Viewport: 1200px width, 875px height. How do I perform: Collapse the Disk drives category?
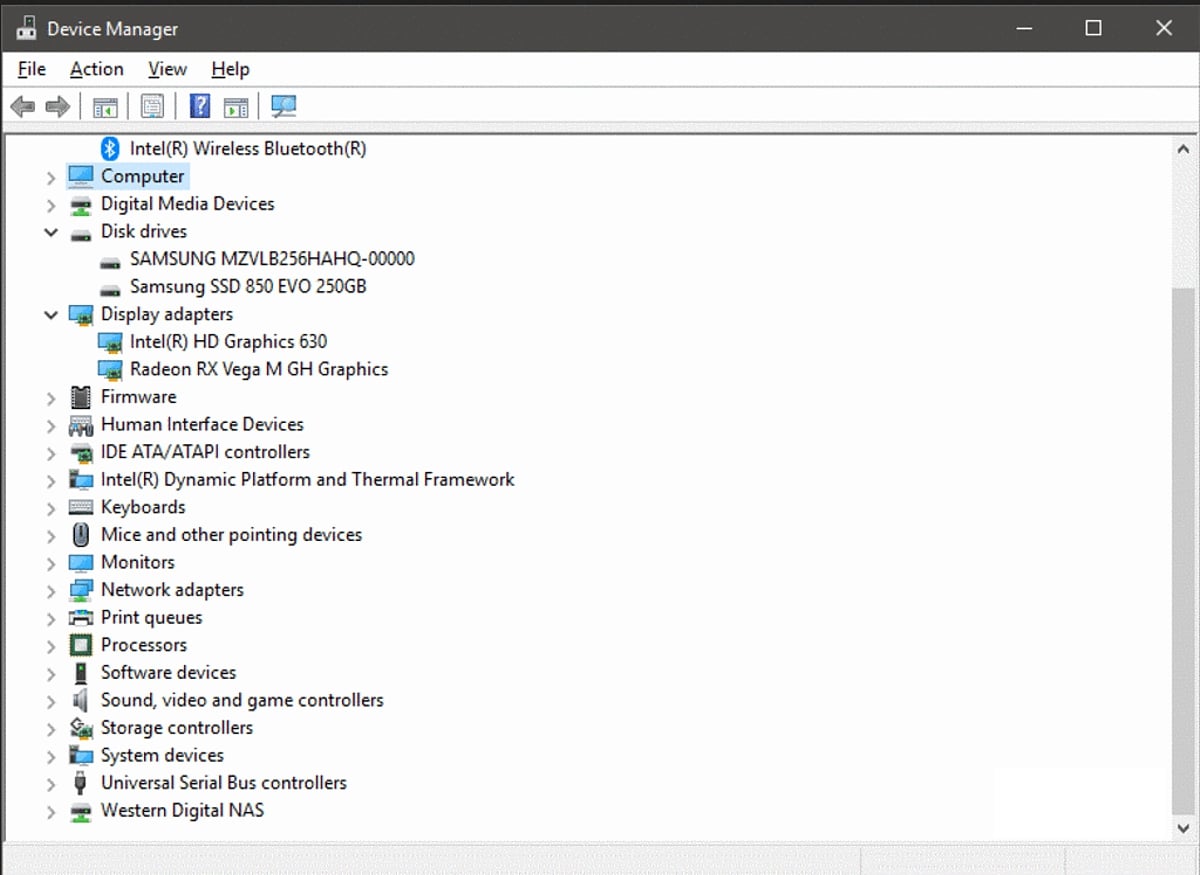pyautogui.click(x=51, y=232)
